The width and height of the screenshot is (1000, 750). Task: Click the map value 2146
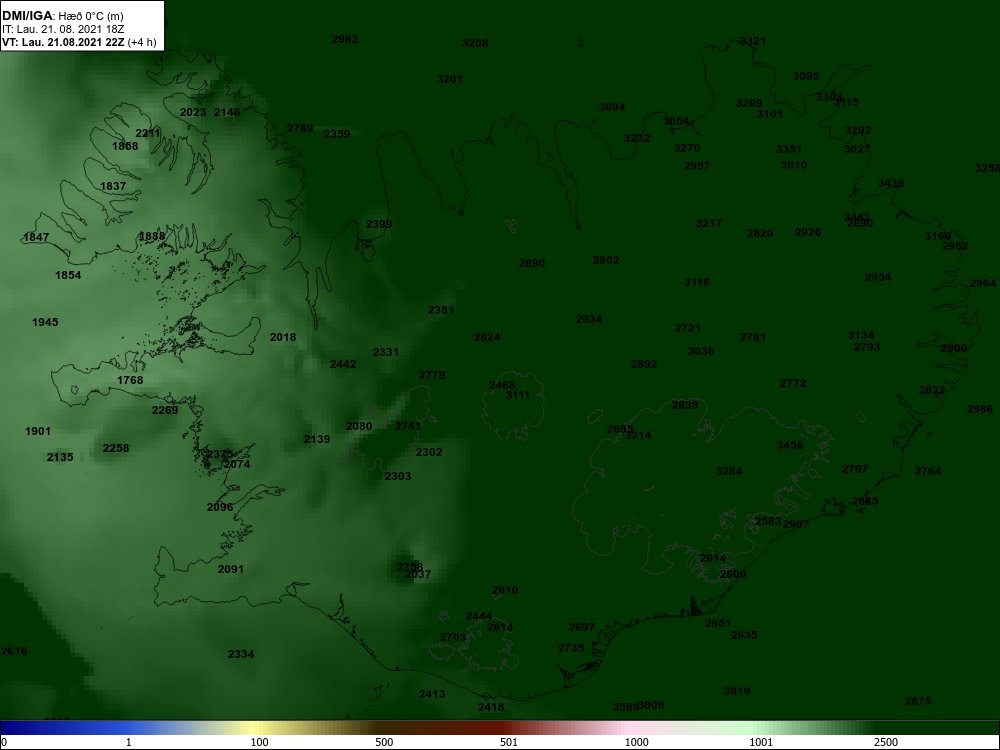228,113
